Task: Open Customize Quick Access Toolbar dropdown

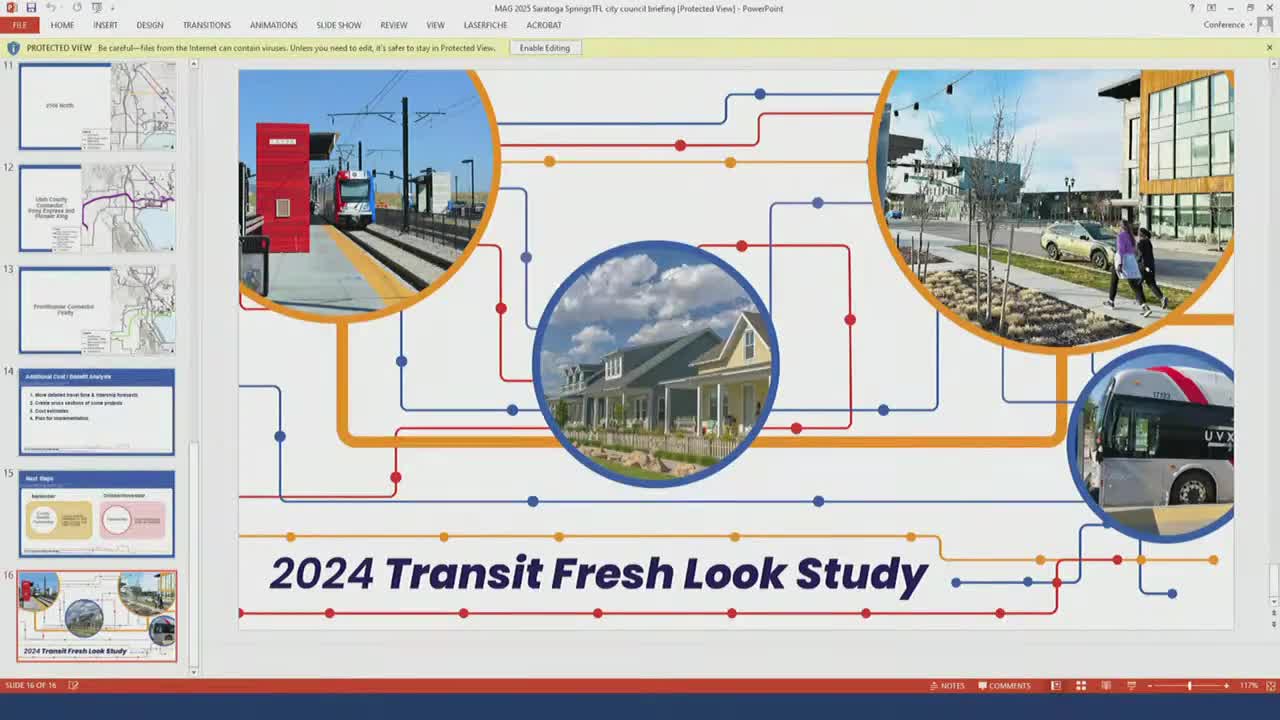Action: point(112,8)
